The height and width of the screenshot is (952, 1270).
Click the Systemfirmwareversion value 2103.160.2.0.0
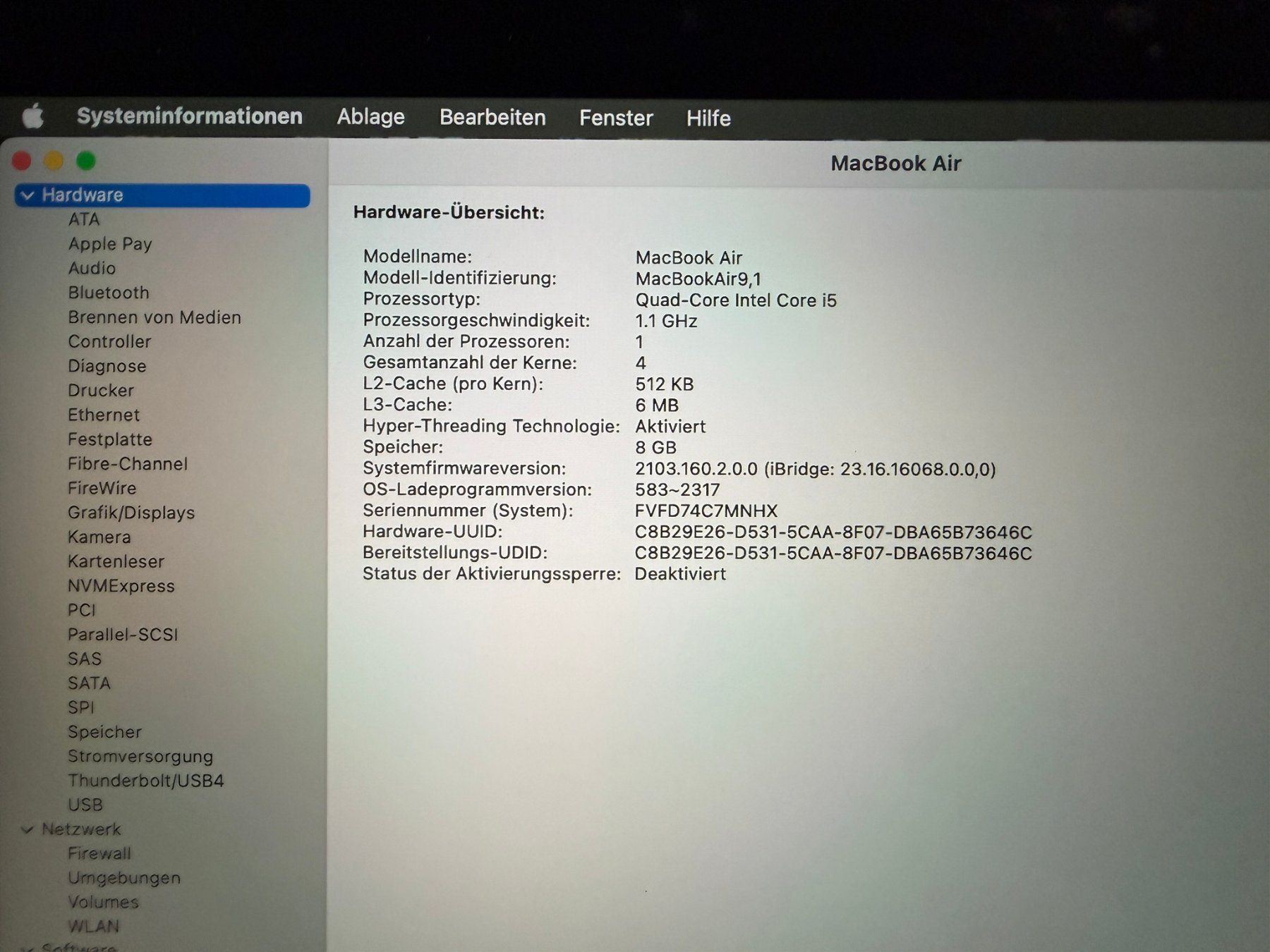(x=815, y=469)
